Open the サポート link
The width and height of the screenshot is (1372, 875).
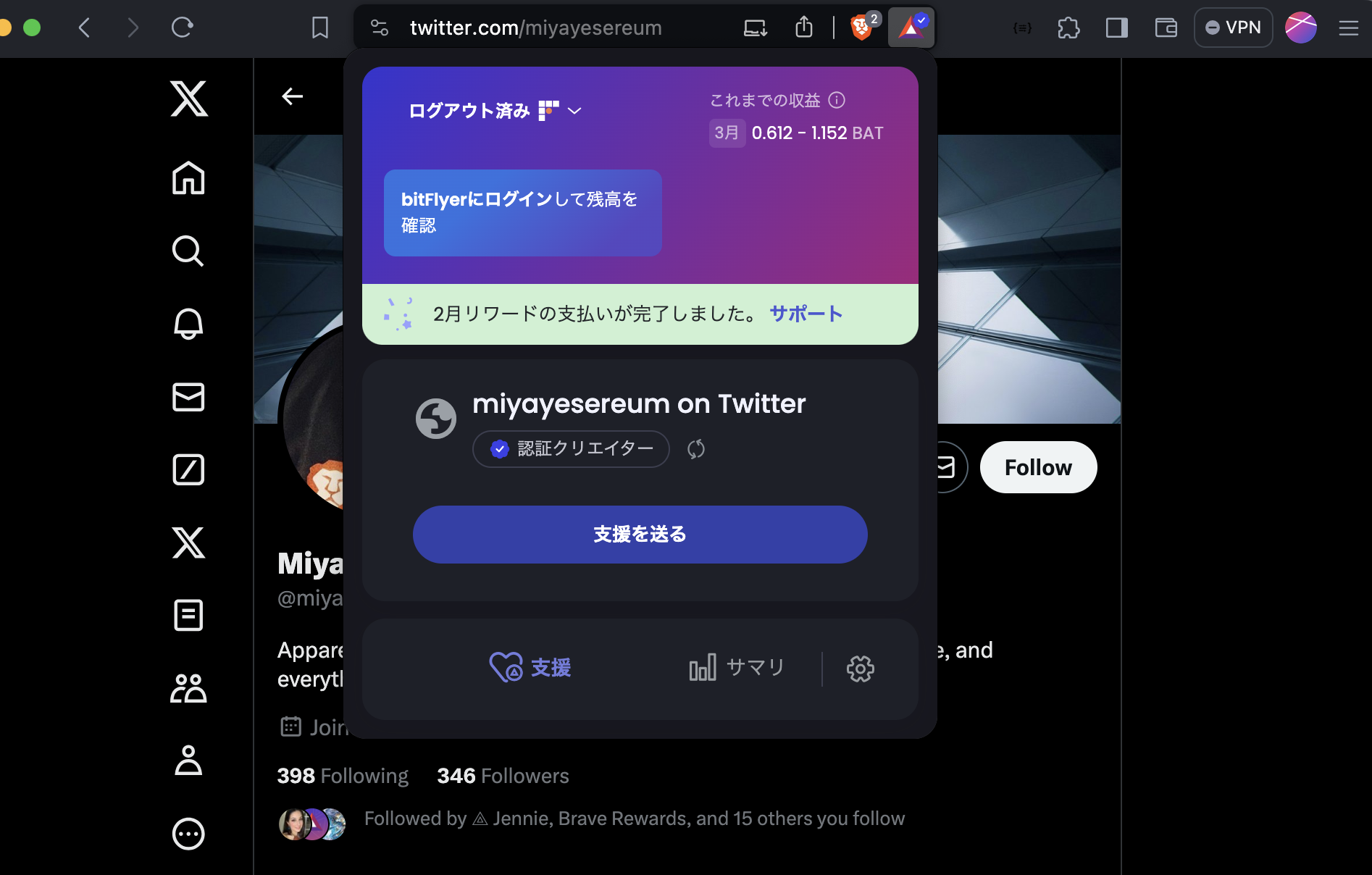pos(806,314)
